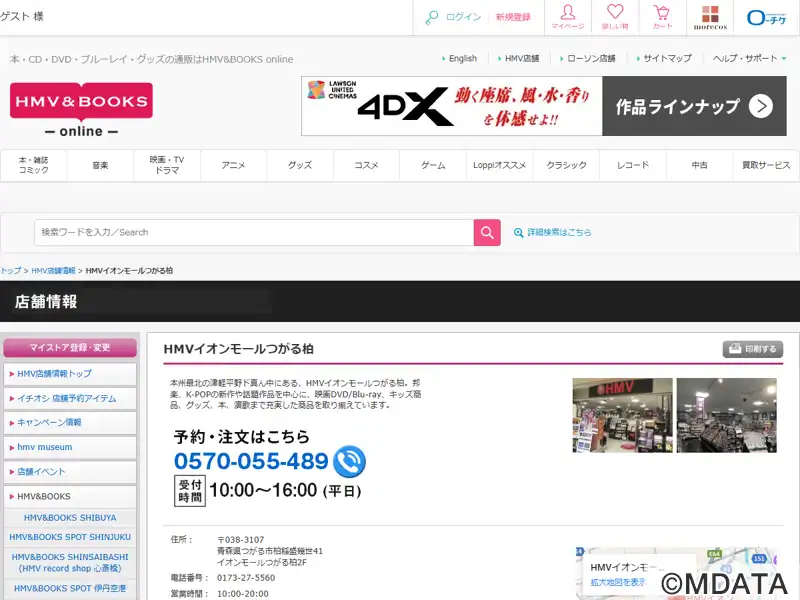
Task: Expand HMV&BOOKS section in sidebar
Action: point(70,496)
